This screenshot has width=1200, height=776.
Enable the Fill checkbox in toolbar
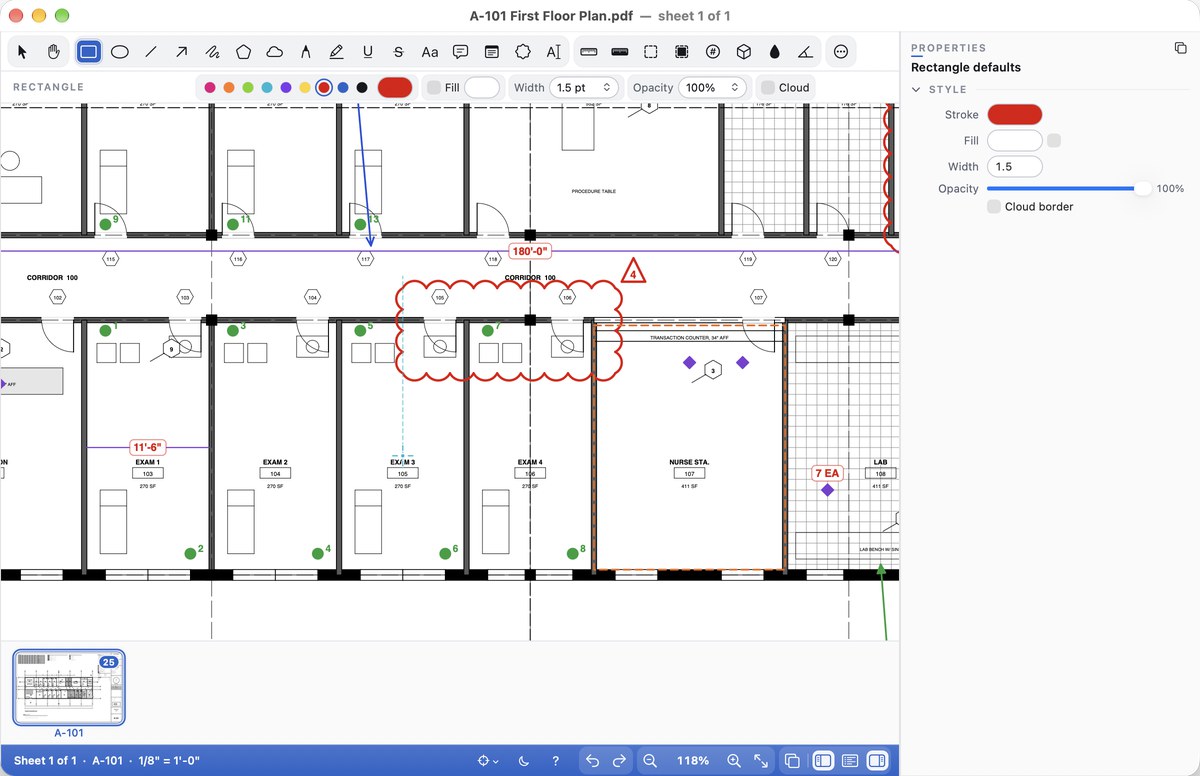coord(434,88)
